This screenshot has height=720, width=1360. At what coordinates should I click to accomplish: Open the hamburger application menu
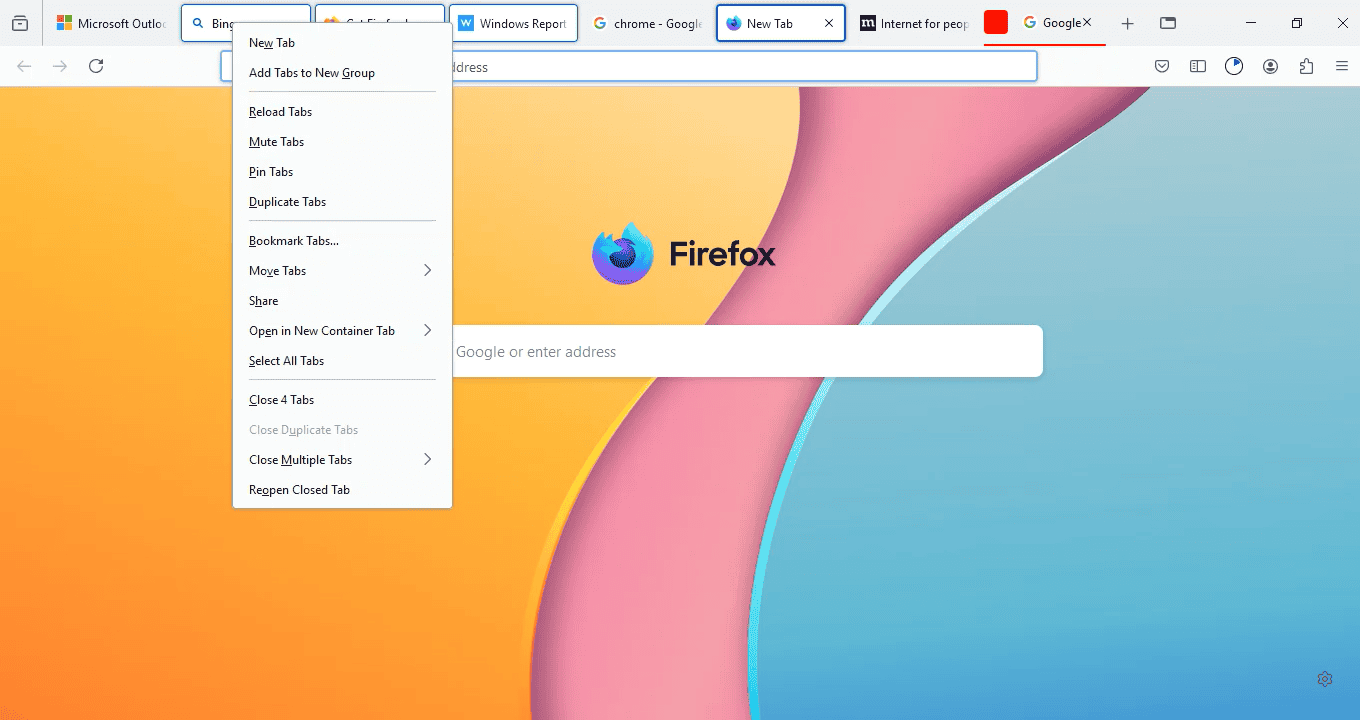[1342, 66]
